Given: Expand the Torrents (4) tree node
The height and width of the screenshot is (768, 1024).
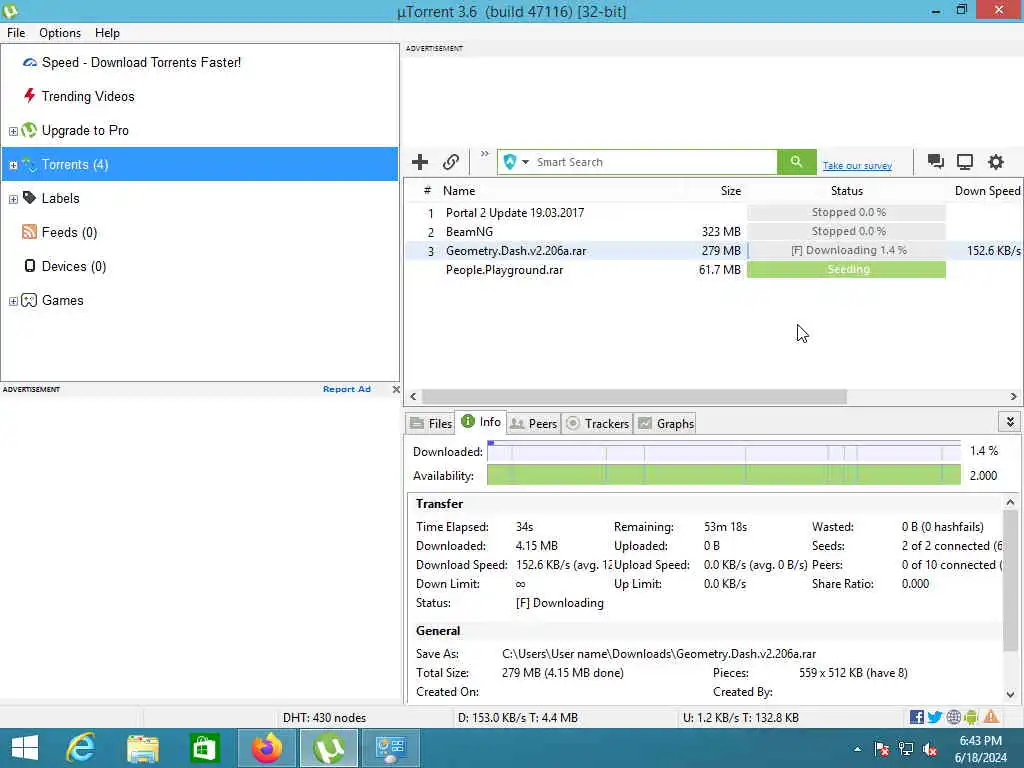Looking at the screenshot, I should pyautogui.click(x=13, y=165).
